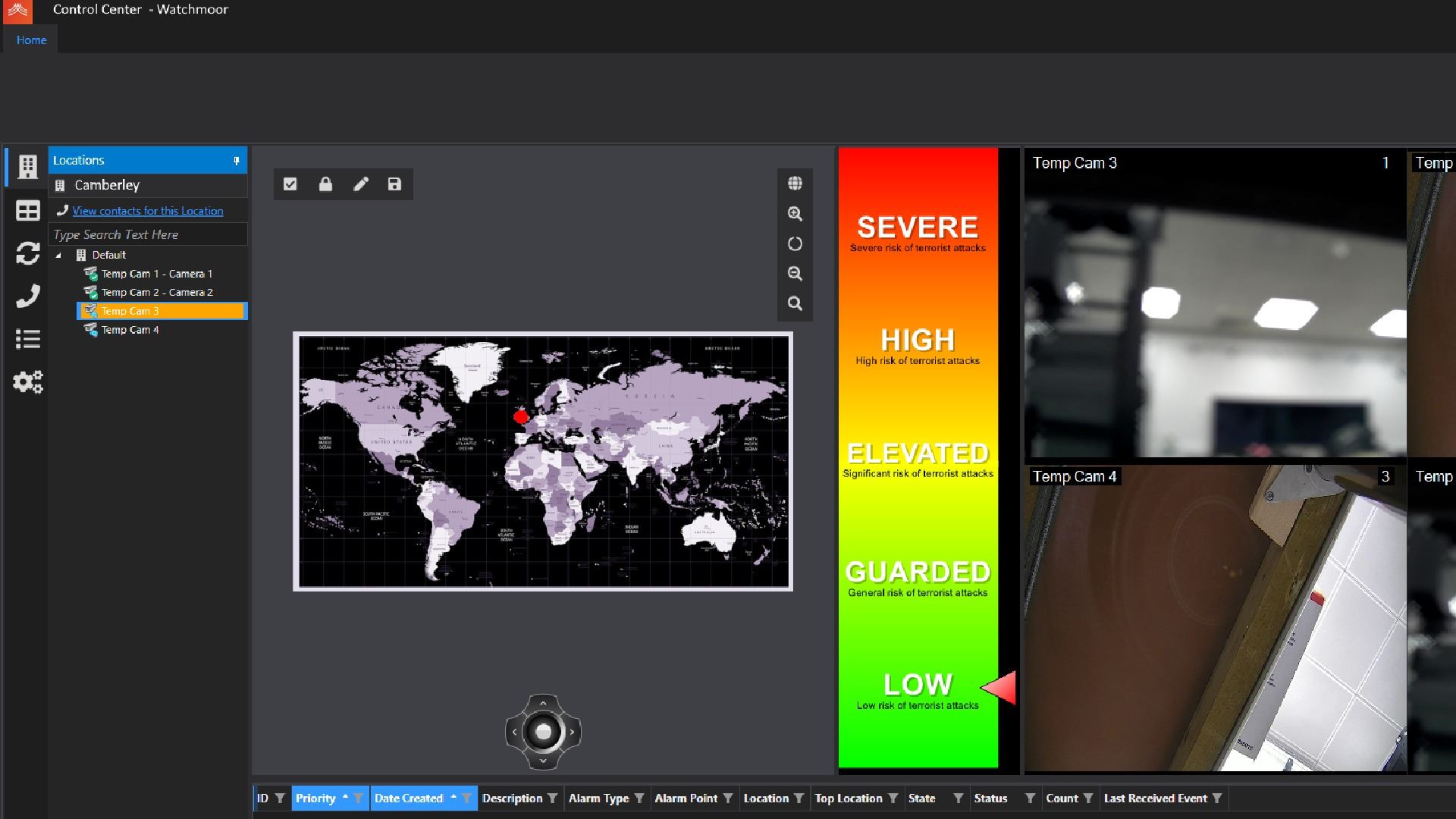The image size is (1456, 819).
Task: Open the Alarm Type column filter
Action: pos(639,799)
